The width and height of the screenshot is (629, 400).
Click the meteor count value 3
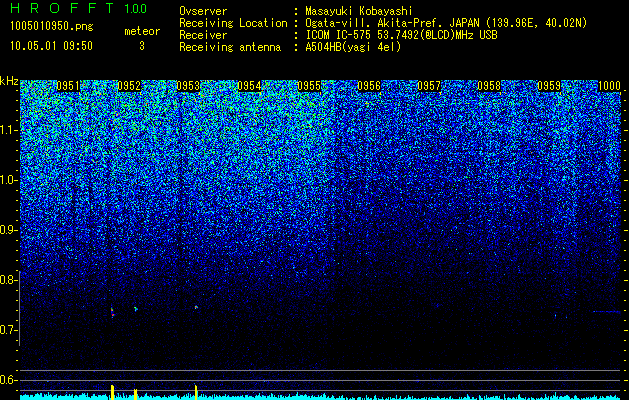pyautogui.click(x=142, y=46)
